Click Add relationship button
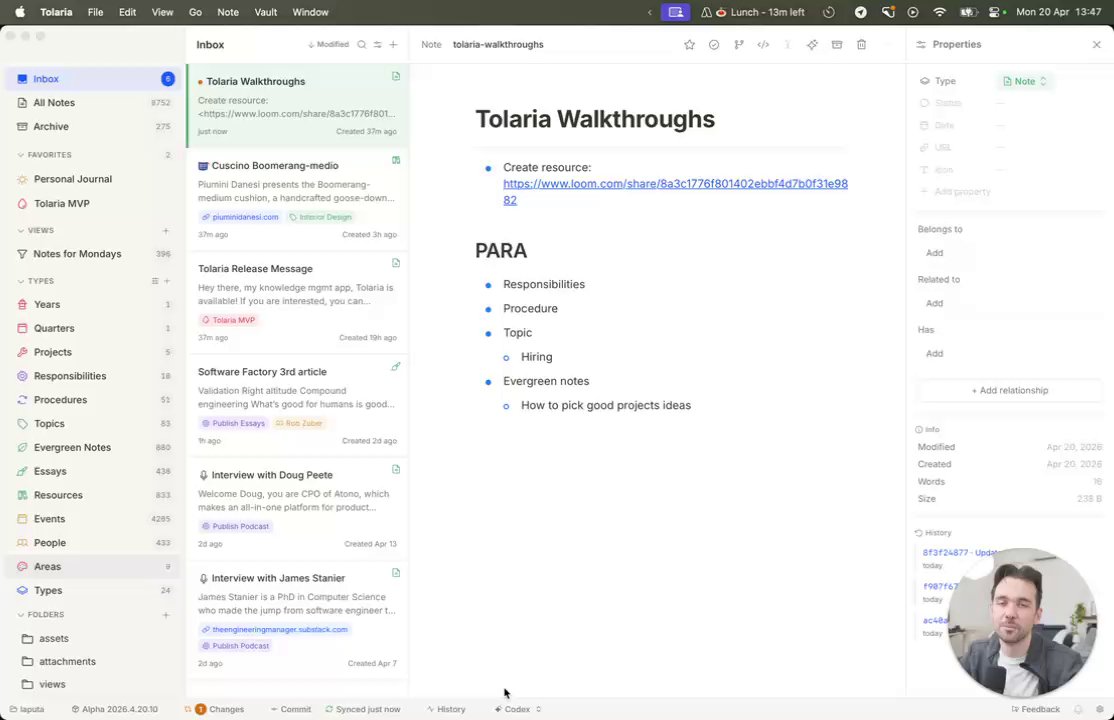 pyautogui.click(x=1010, y=391)
